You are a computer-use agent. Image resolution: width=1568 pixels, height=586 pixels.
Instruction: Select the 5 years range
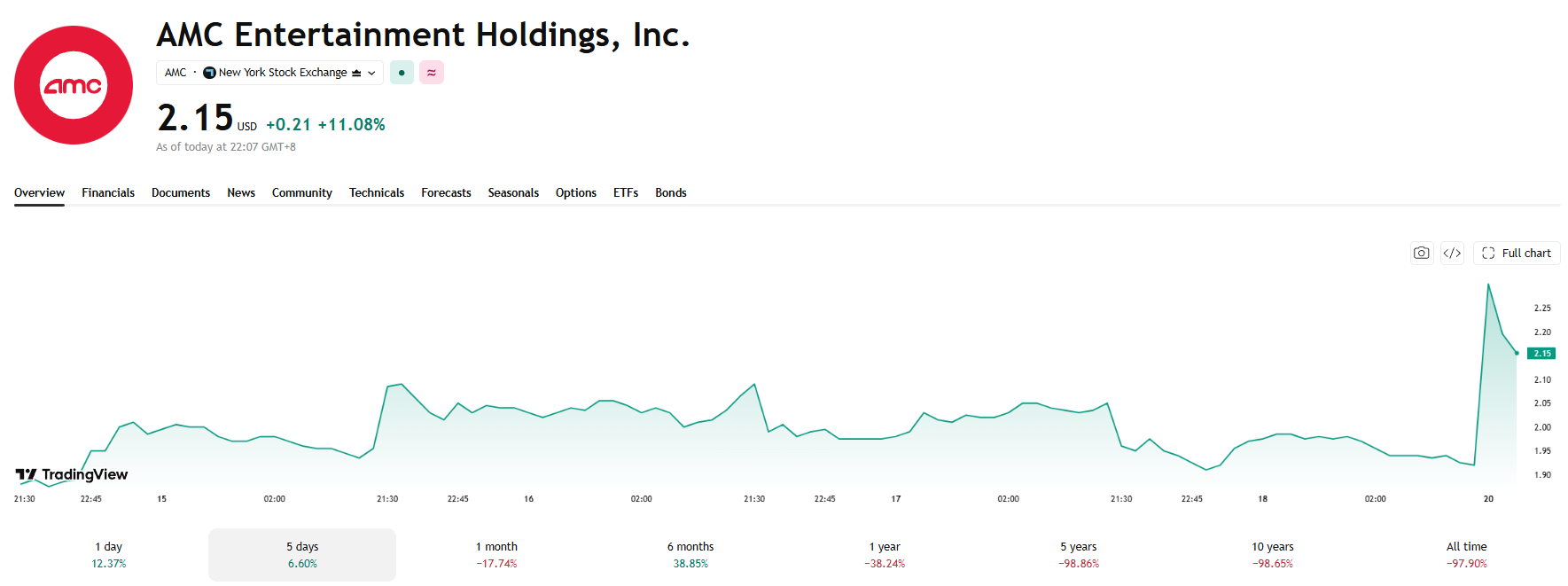click(1079, 555)
